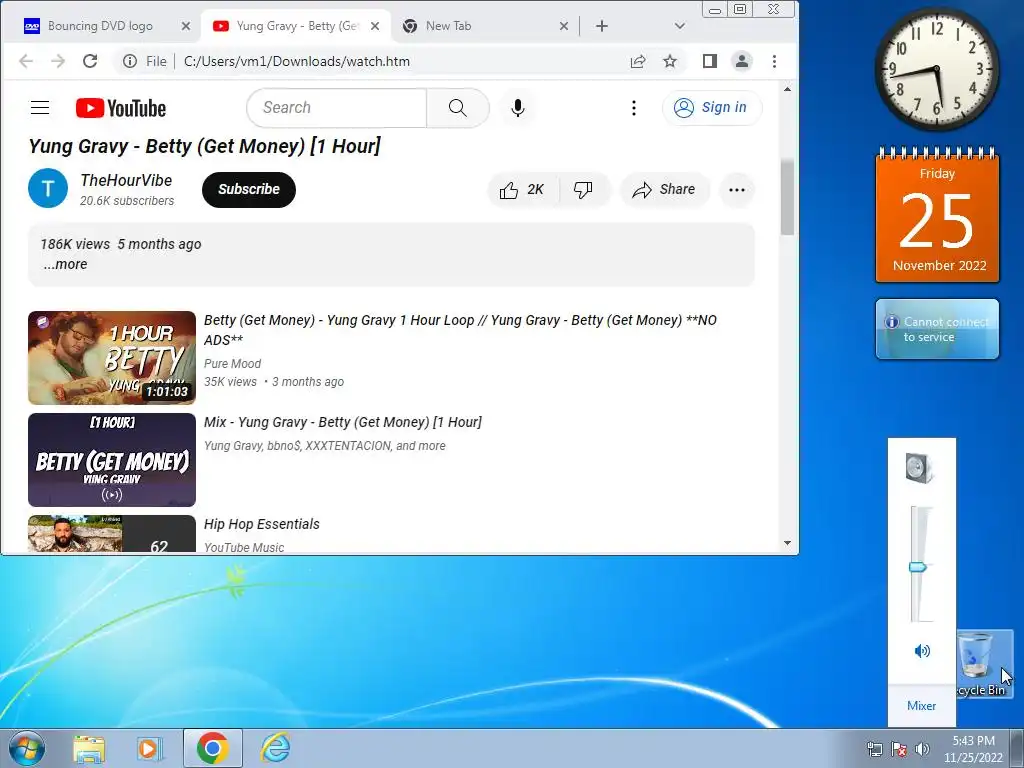1024x768 pixels.
Task: Open the Mix - Yung Gravy title link
Action: pos(343,423)
